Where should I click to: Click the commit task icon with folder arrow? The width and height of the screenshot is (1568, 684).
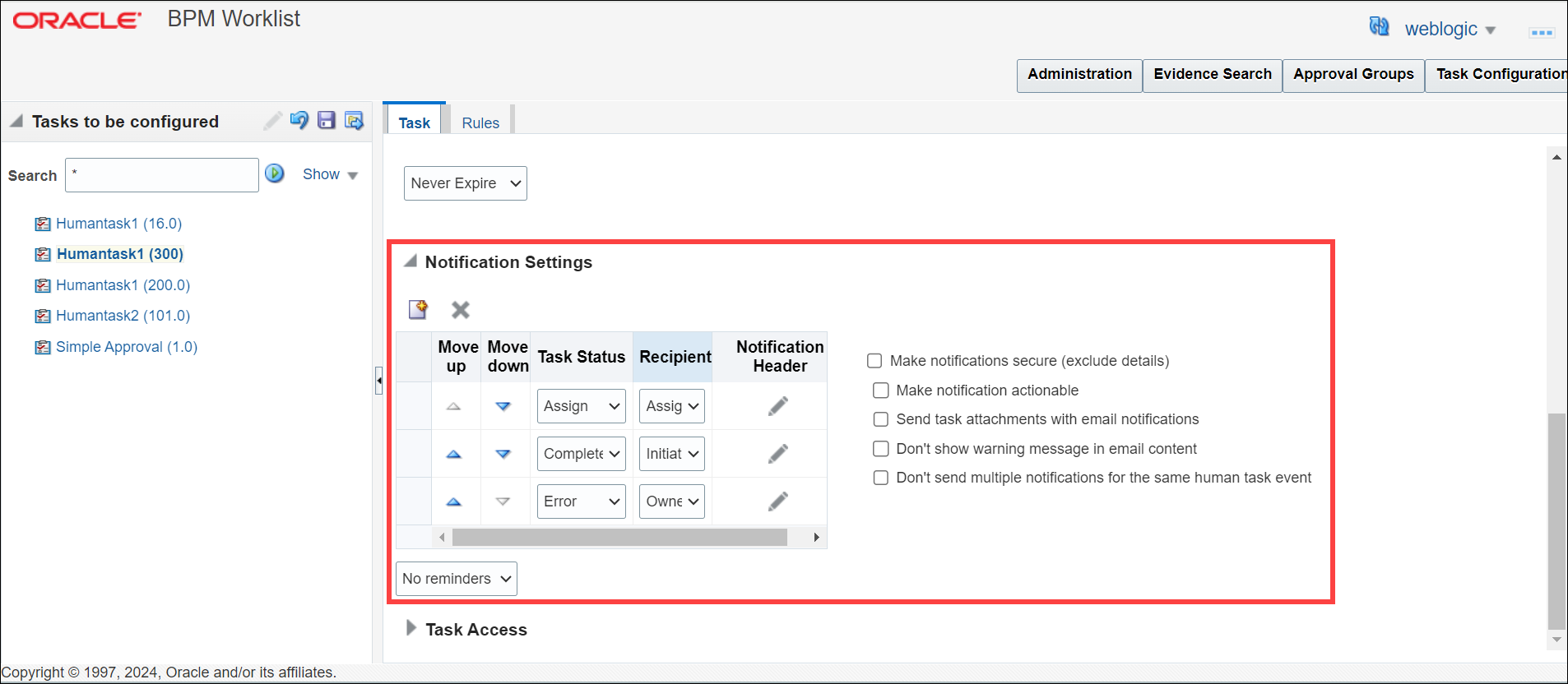pyautogui.click(x=354, y=121)
